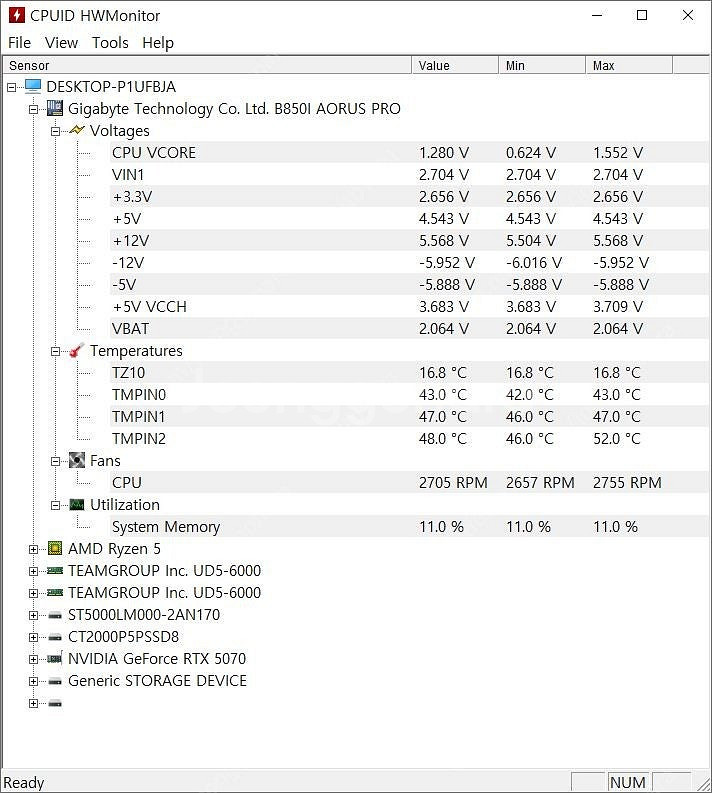Click the Utilization graph icon

pos(76,504)
